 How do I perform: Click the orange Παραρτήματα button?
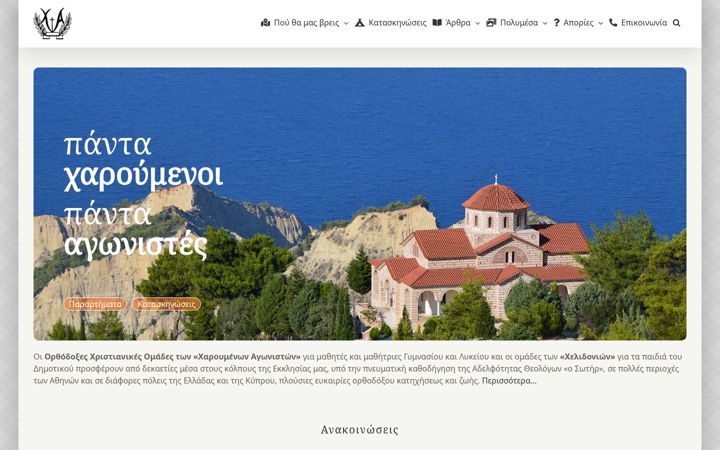[95, 304]
